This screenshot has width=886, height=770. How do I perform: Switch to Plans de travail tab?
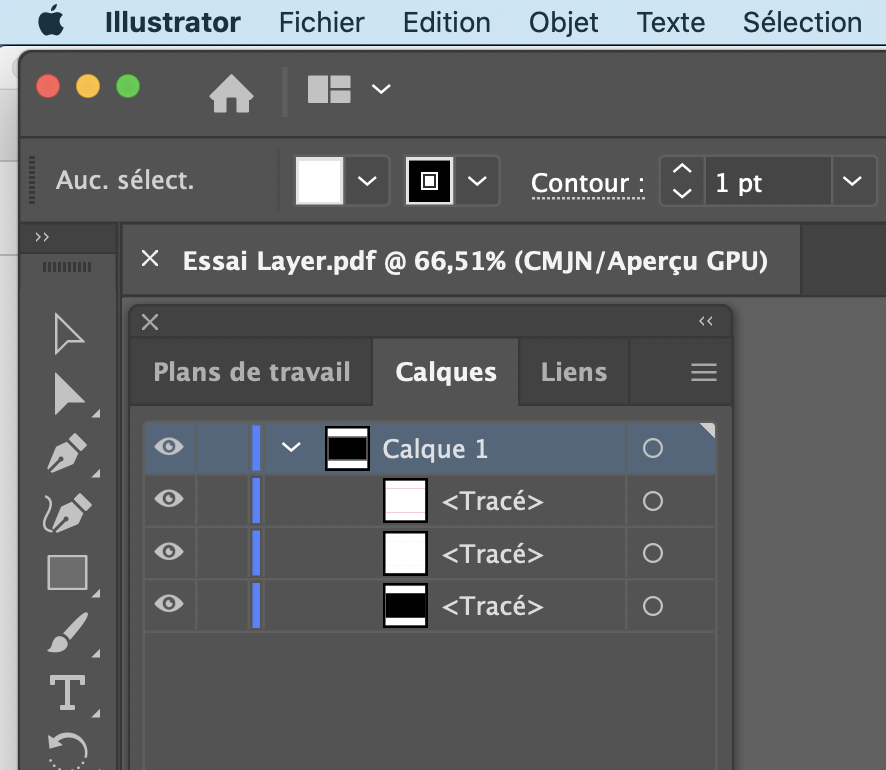click(x=252, y=372)
